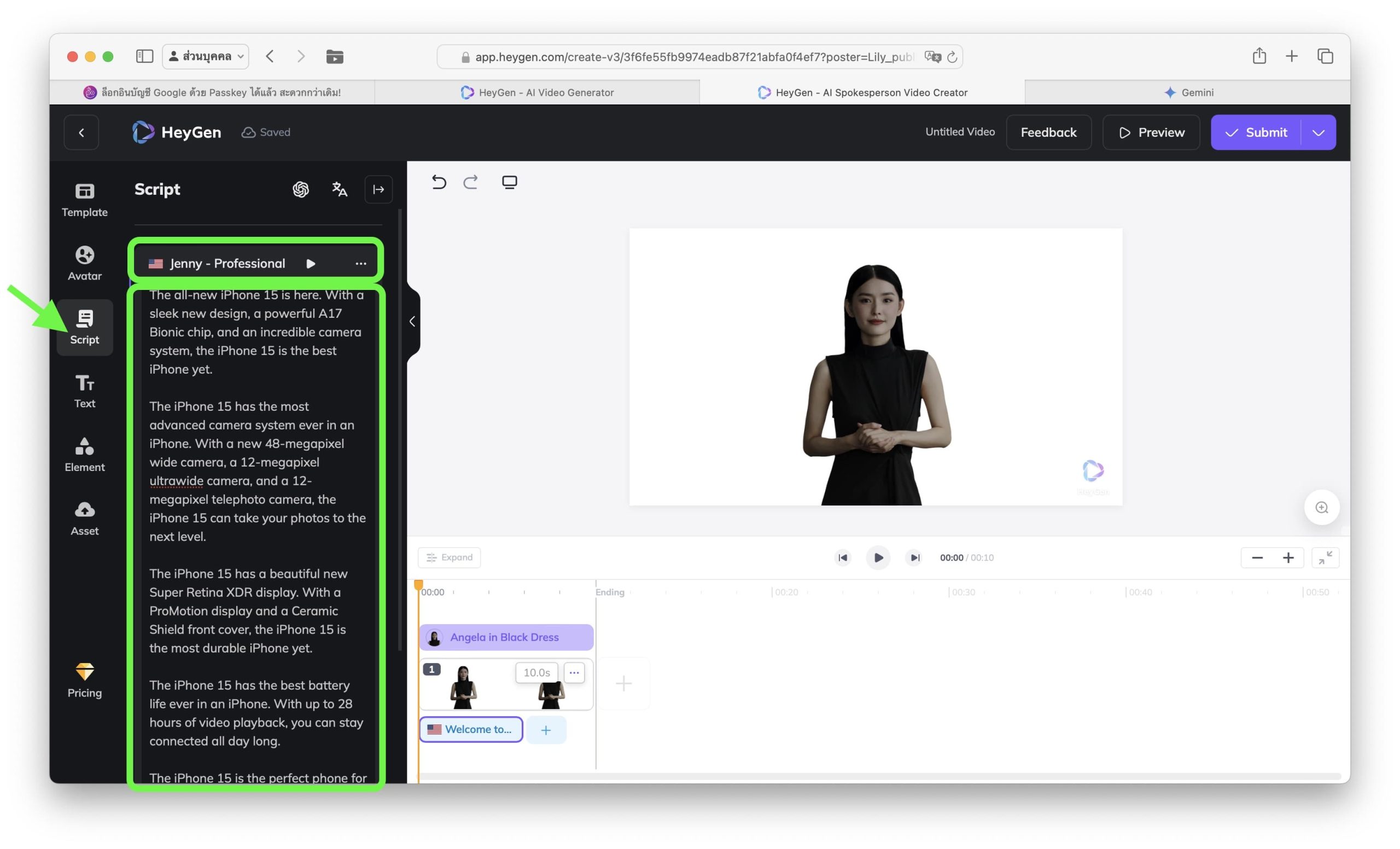The height and width of the screenshot is (849, 1400).
Task: Click the Preview button
Action: click(1151, 132)
